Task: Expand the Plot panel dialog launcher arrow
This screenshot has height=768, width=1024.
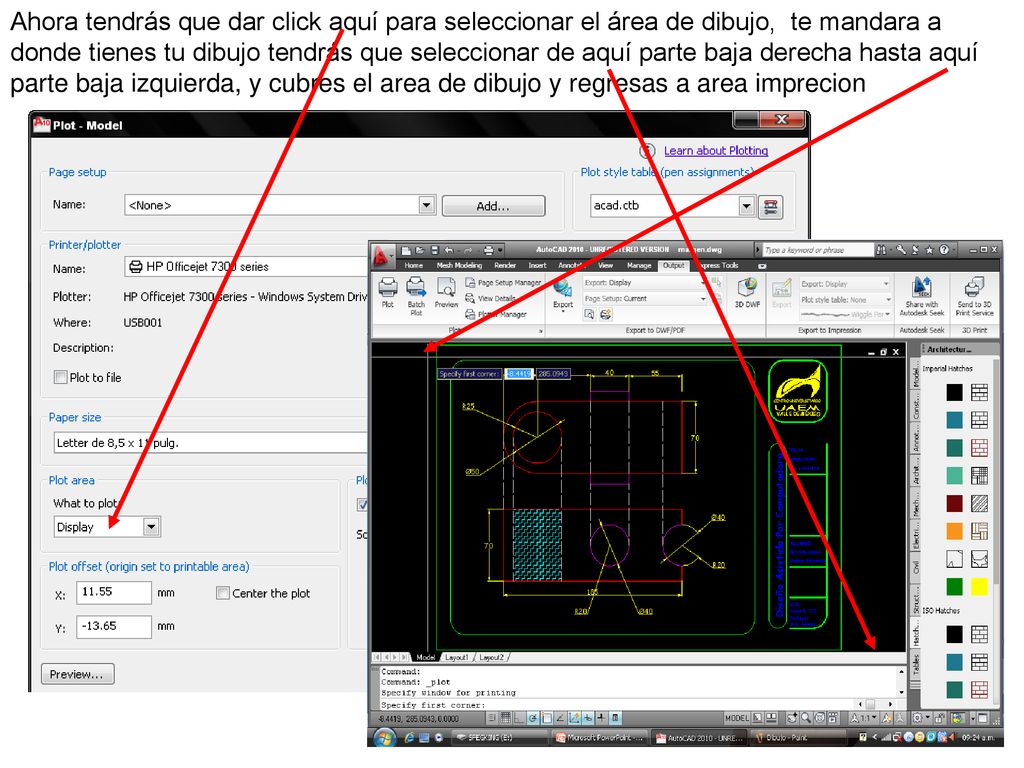Action: point(541,331)
